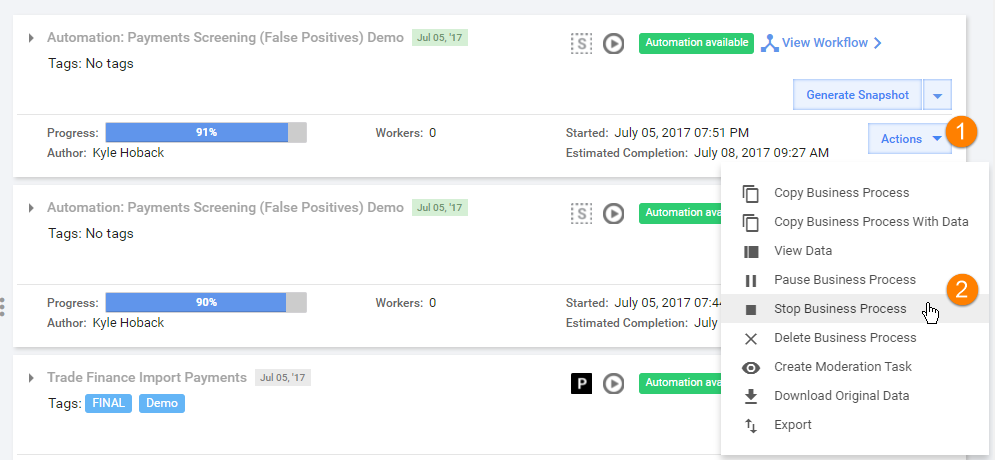
Task: Click the 91% progress bar
Action: [206, 133]
